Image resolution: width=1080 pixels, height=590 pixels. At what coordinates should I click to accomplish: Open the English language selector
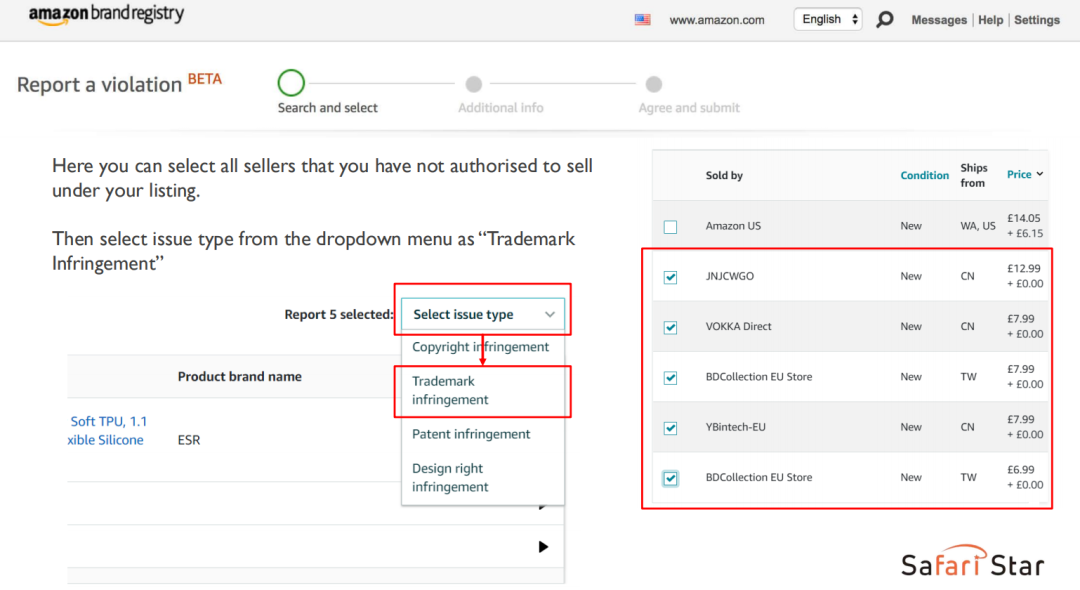point(828,19)
